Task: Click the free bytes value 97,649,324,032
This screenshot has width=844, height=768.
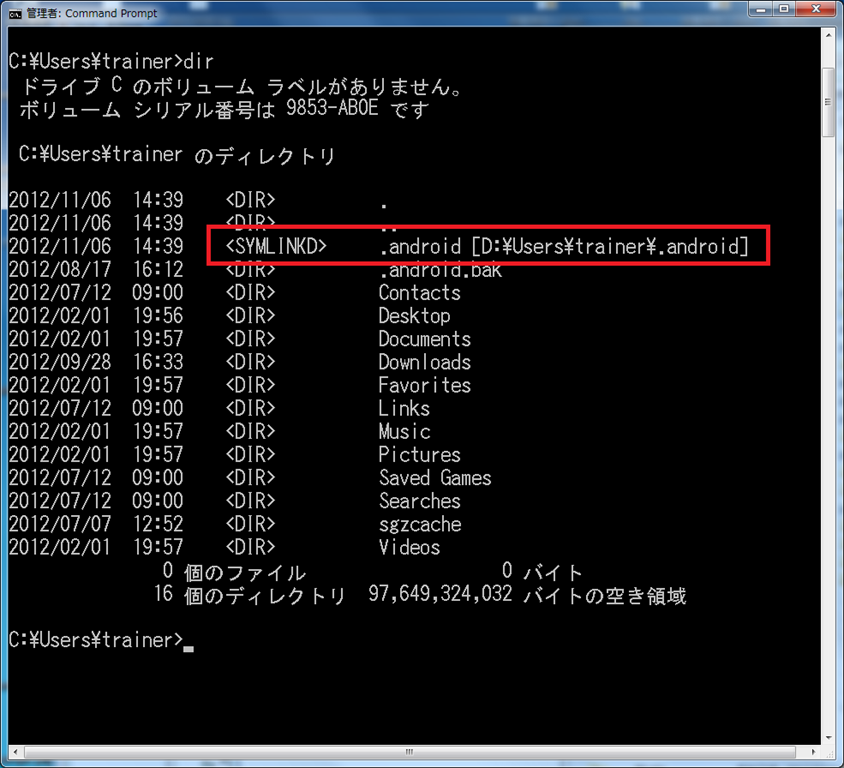Action: [x=439, y=596]
